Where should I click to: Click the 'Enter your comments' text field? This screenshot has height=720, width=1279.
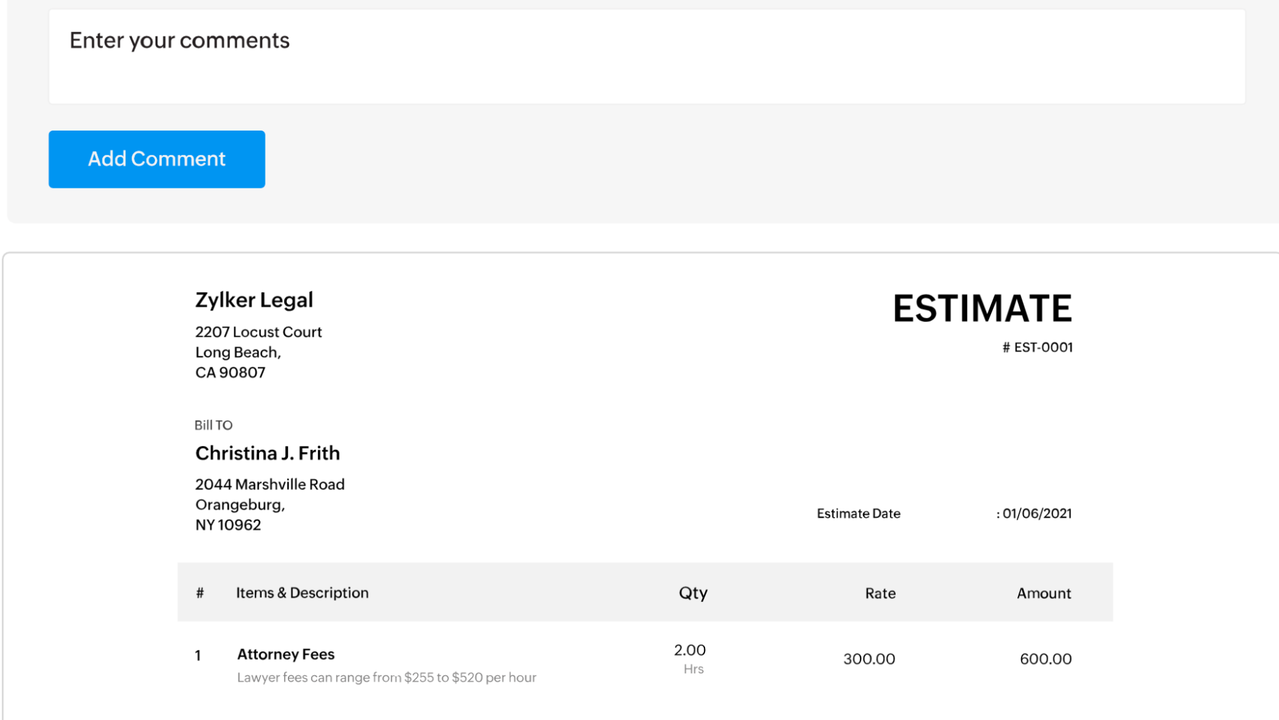click(646, 56)
